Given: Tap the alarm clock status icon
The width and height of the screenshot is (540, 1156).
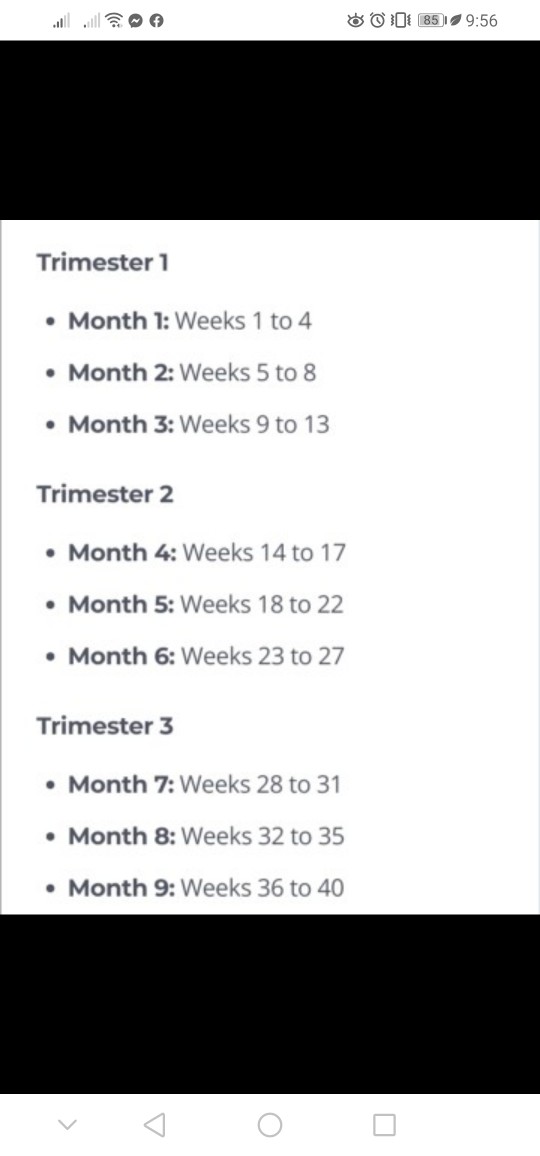Looking at the screenshot, I should point(377,21).
